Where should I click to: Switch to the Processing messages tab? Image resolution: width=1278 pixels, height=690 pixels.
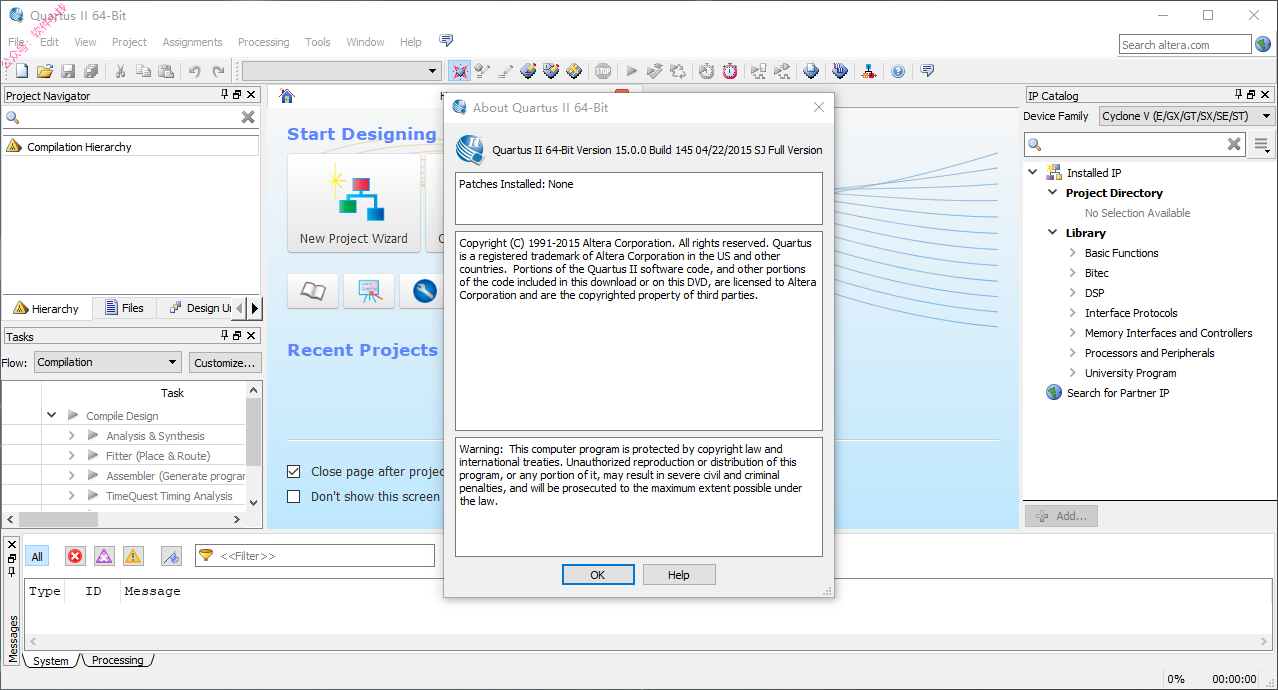(x=117, y=660)
